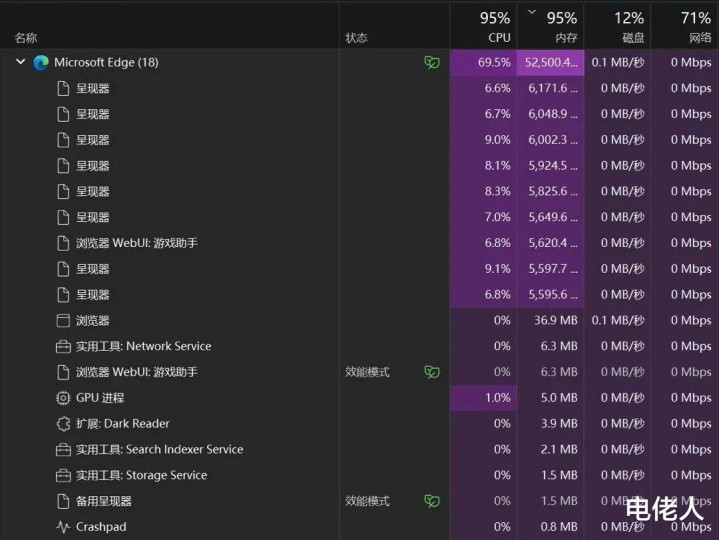Click the 1.0% CPU cell of GPU 进程
Viewport: 719px width, 540px height.
pos(483,398)
